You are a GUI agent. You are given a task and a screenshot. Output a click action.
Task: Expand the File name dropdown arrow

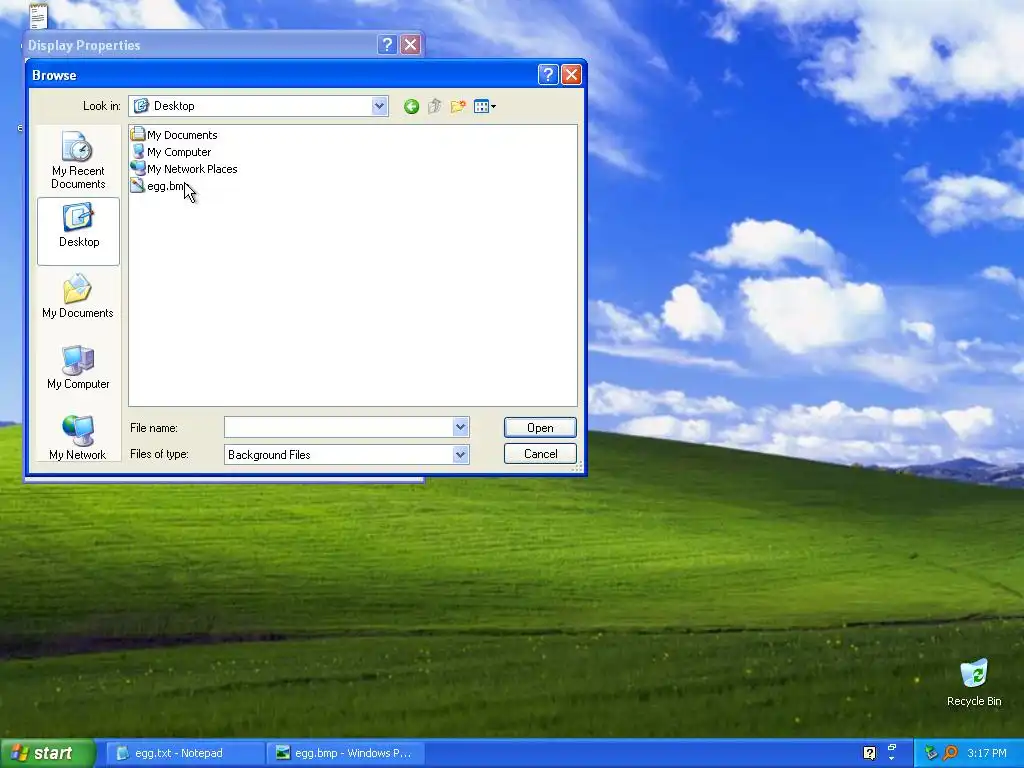tap(460, 427)
